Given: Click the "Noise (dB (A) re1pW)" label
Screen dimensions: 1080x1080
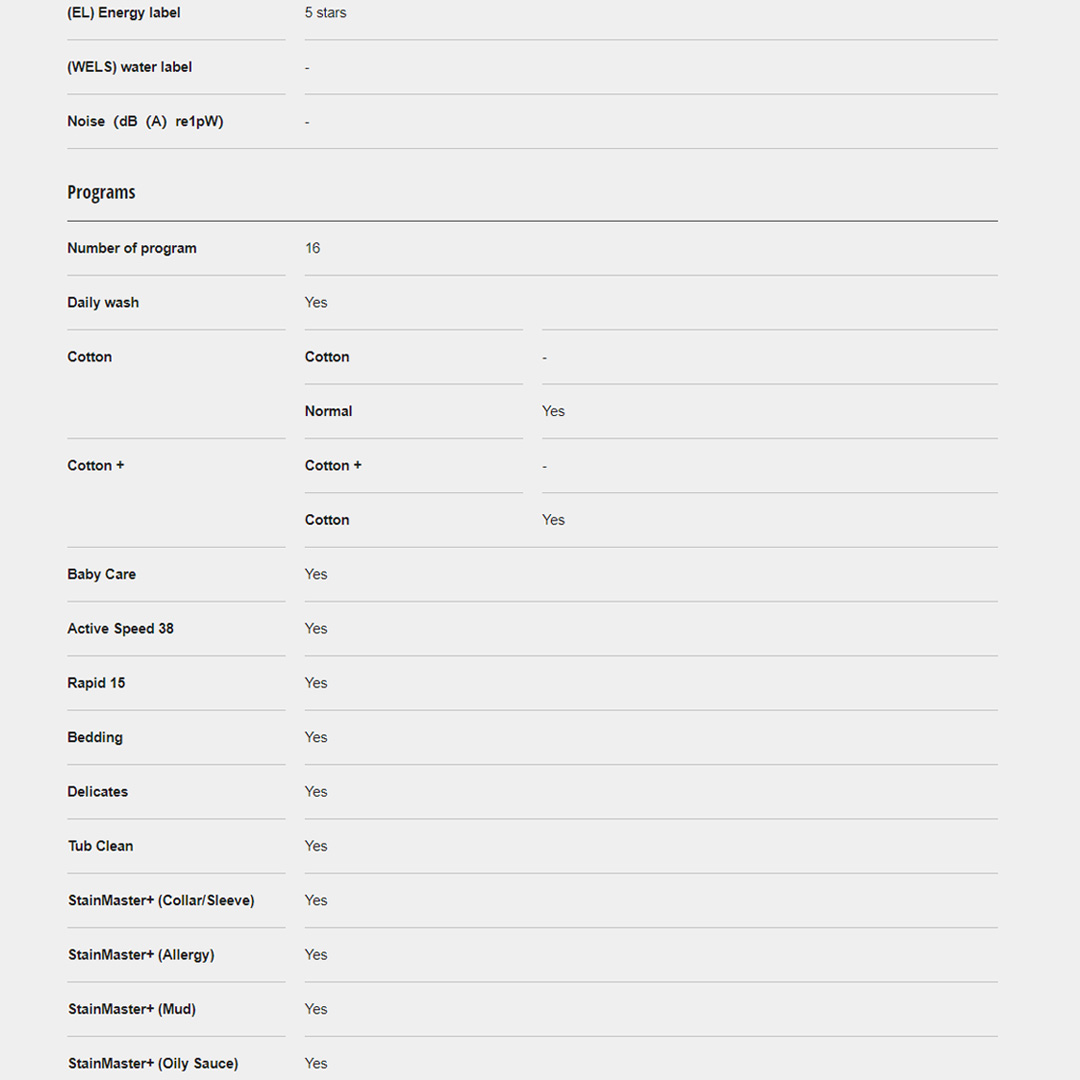Looking at the screenshot, I should [x=145, y=121].
